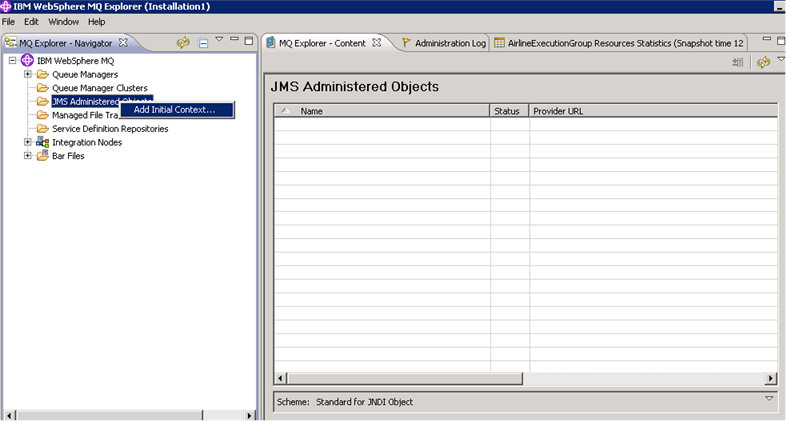This screenshot has height=421, width=786.
Task: Close the MQ Explorer - Navigator tab
Action: coord(123,43)
